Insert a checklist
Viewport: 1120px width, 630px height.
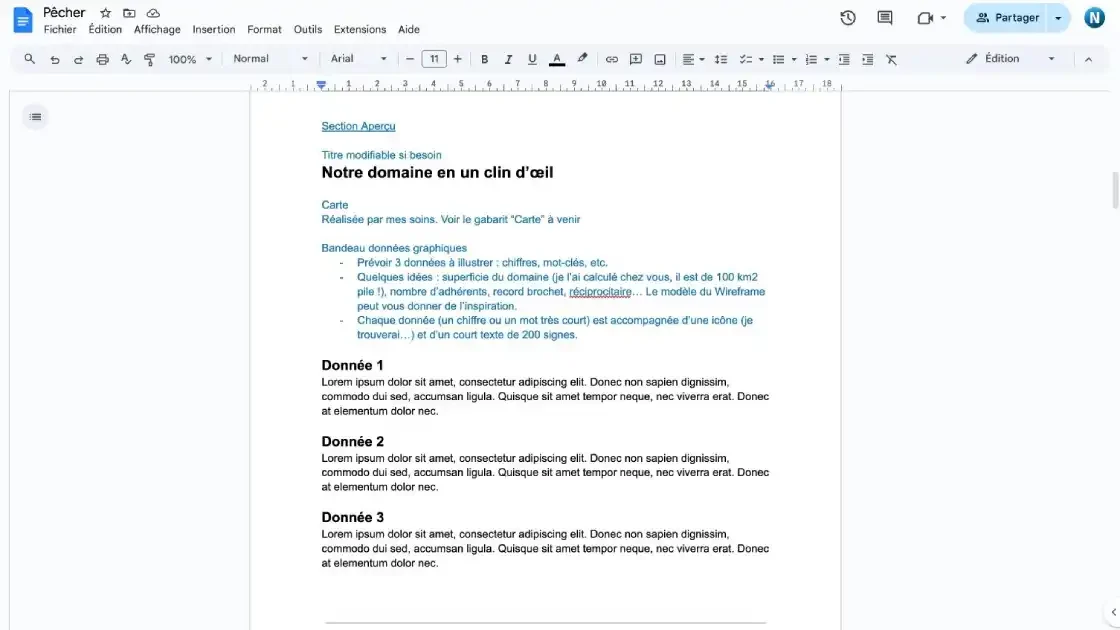click(745, 59)
